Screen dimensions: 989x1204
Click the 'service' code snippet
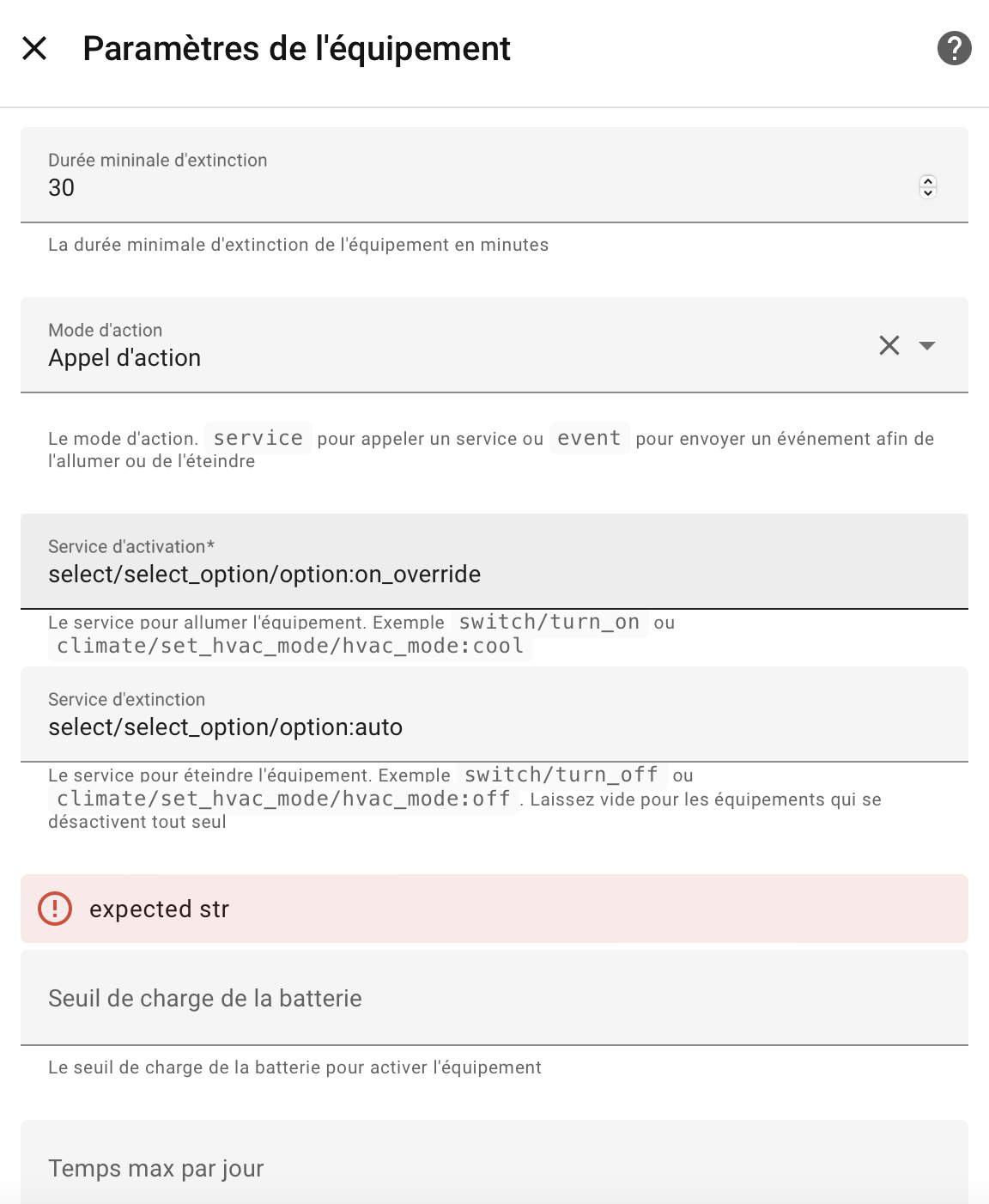(258, 438)
